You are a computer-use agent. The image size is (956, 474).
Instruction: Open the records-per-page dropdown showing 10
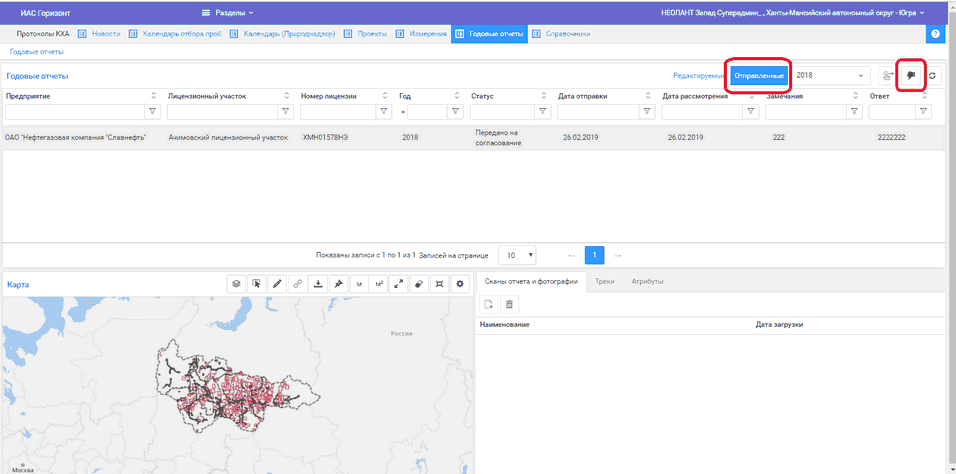point(517,255)
